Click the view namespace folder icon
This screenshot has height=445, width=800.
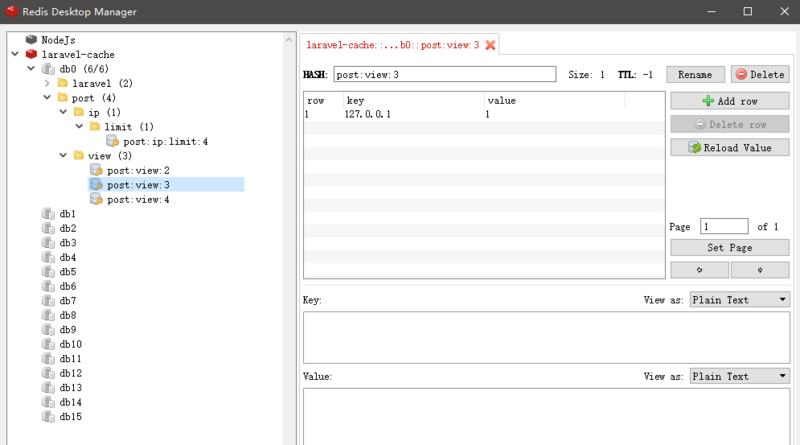(x=79, y=155)
